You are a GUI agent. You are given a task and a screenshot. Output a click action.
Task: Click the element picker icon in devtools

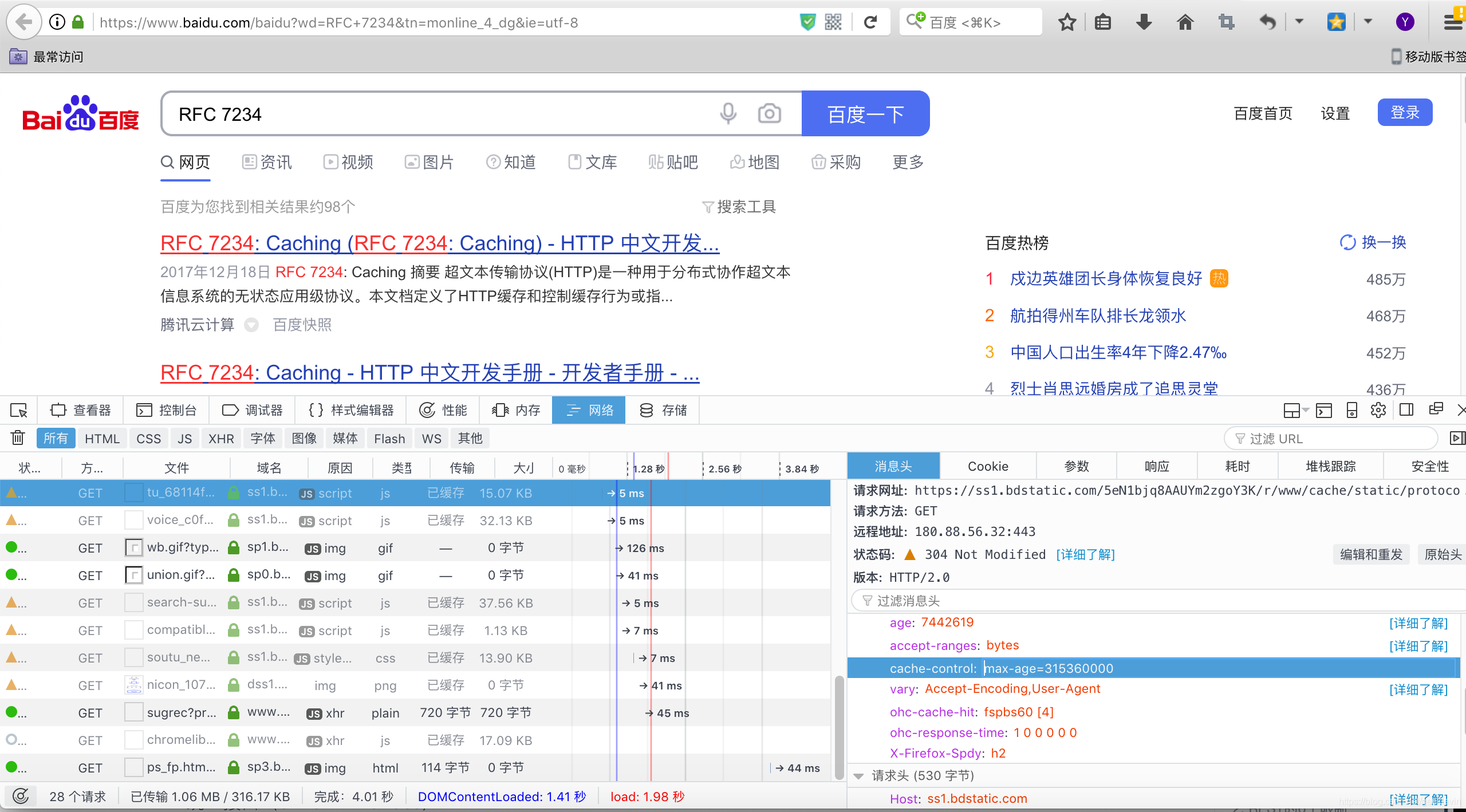click(x=18, y=410)
